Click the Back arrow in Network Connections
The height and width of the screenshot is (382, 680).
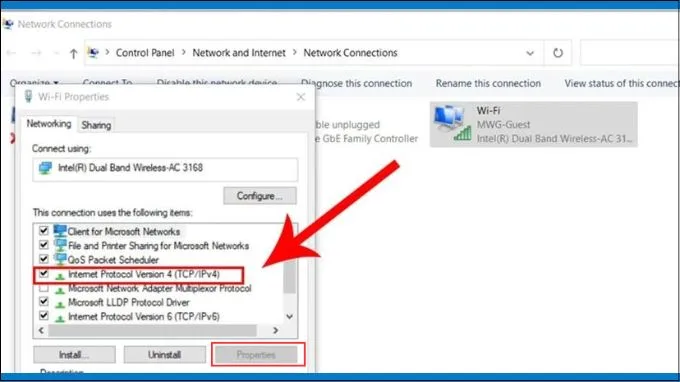pos(11,53)
